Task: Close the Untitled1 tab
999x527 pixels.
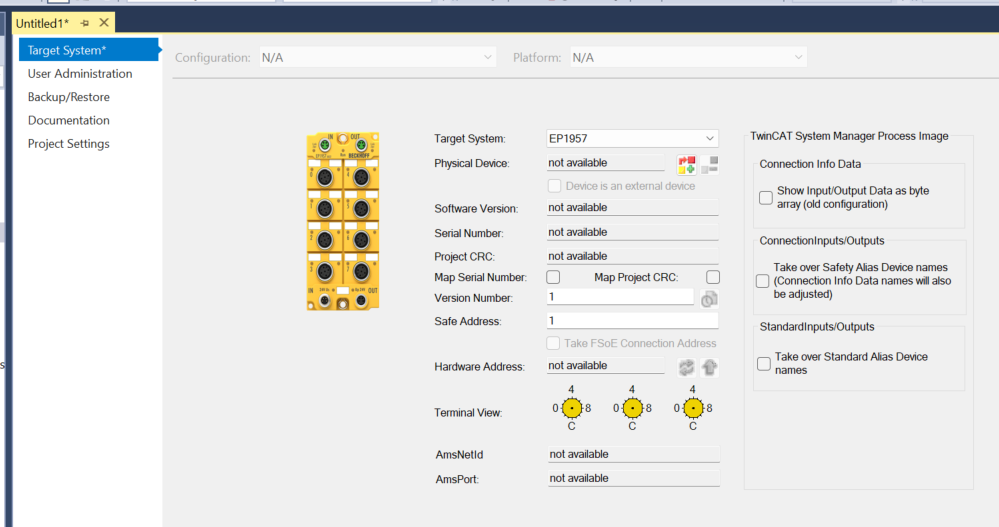Action: [104, 23]
